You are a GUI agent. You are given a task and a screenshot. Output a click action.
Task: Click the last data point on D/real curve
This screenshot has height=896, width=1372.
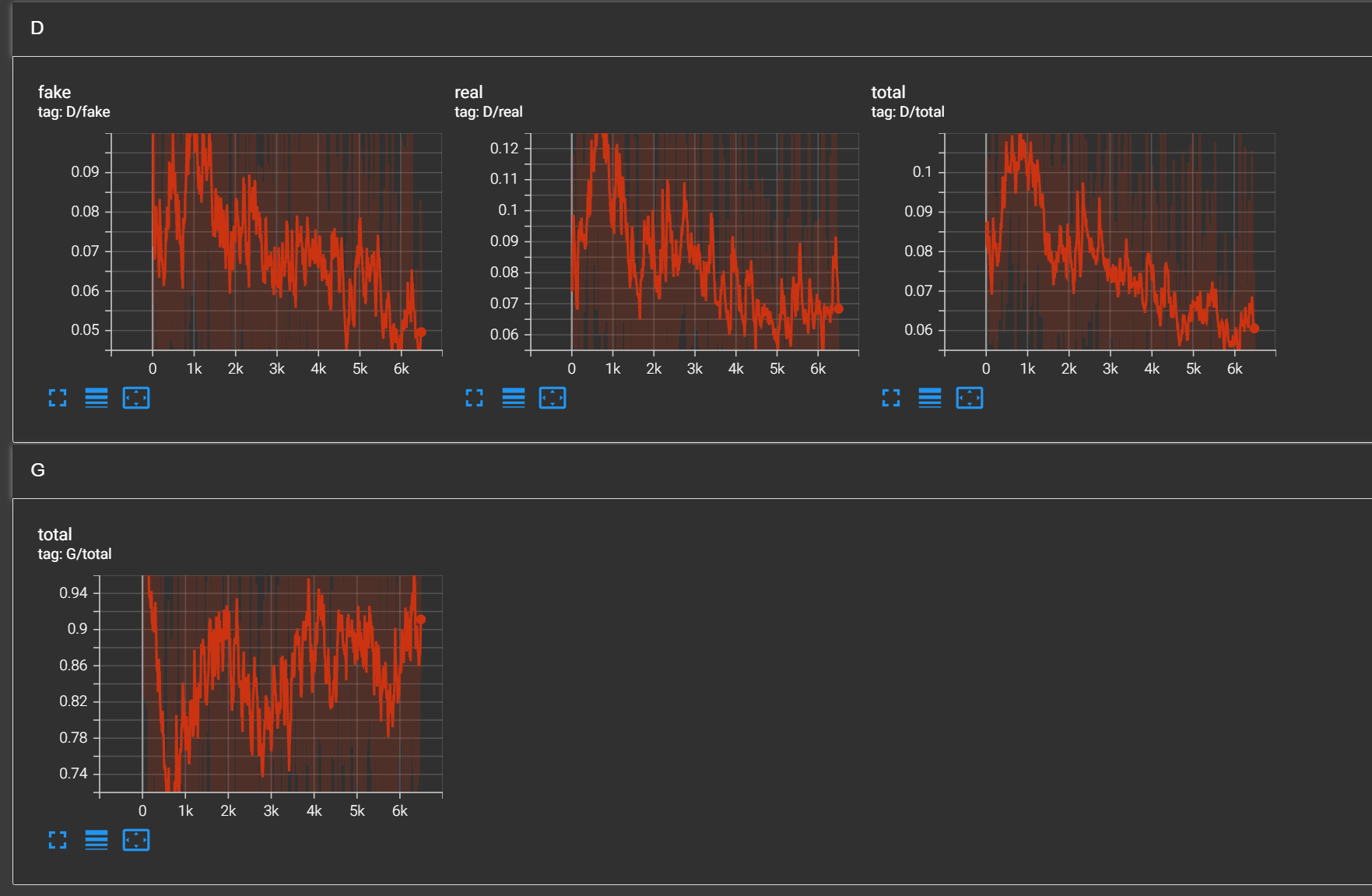[838, 309]
